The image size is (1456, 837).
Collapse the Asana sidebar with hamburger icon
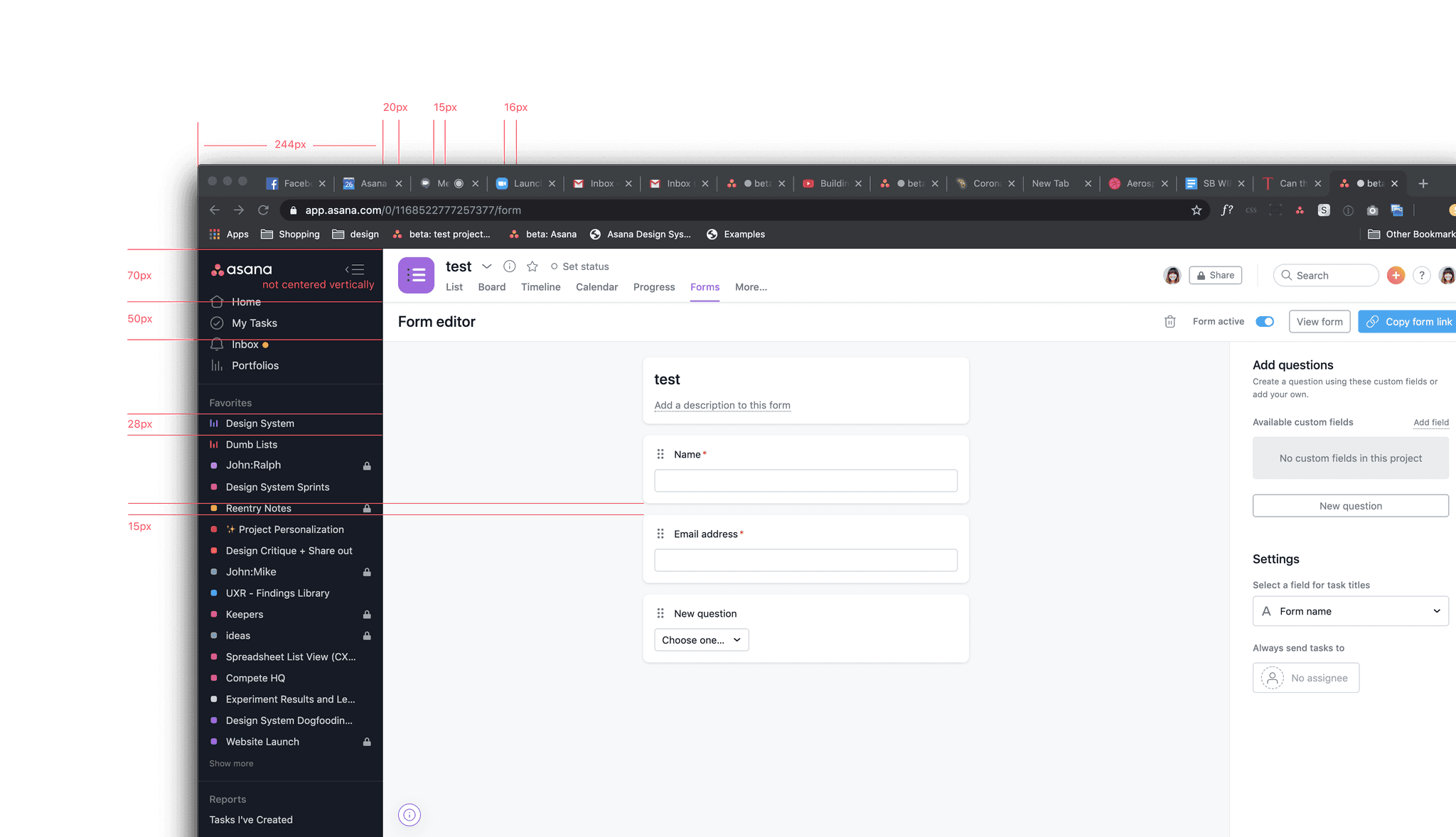pos(355,269)
